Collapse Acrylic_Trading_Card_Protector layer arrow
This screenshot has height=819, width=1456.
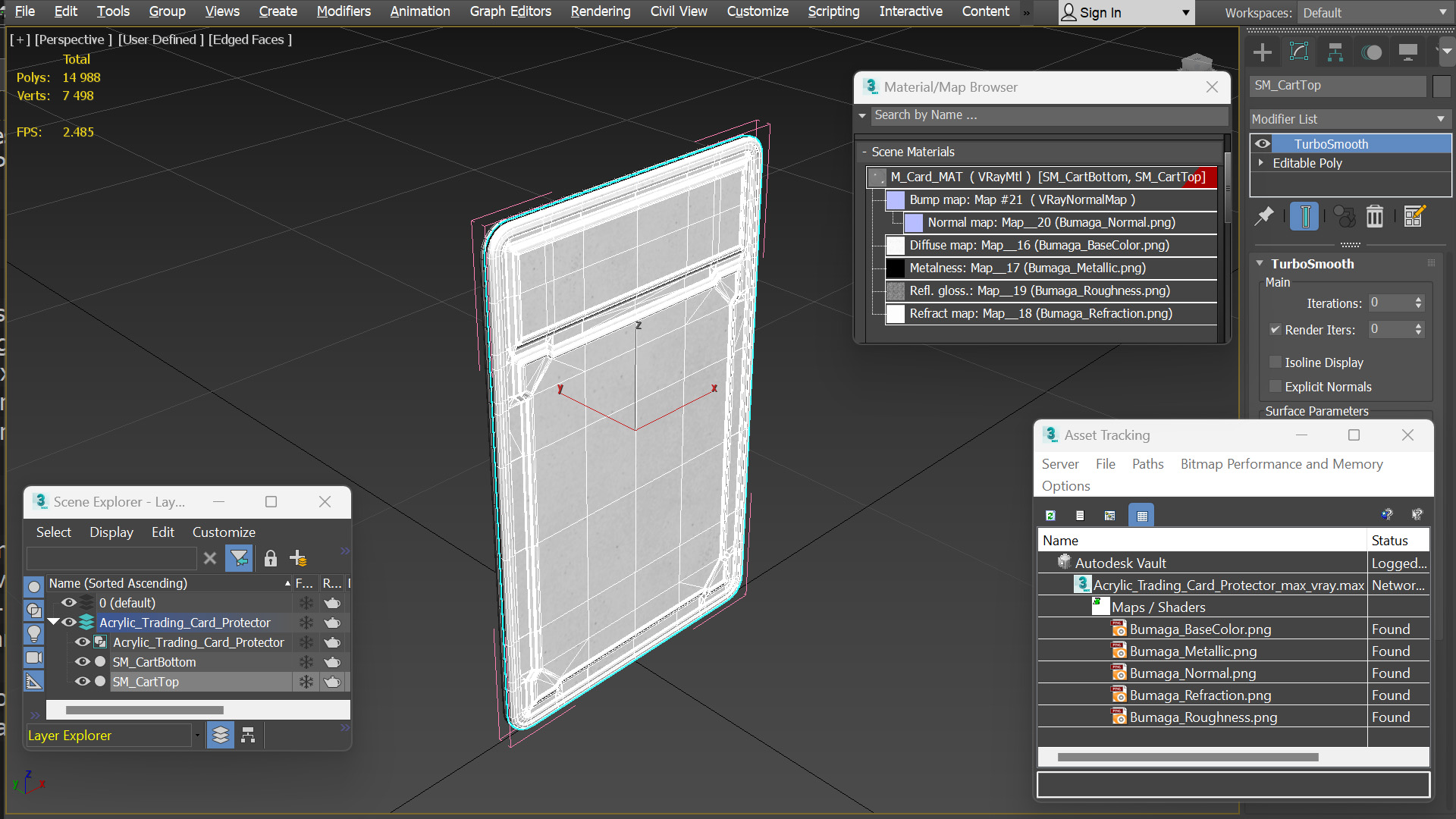[54, 623]
